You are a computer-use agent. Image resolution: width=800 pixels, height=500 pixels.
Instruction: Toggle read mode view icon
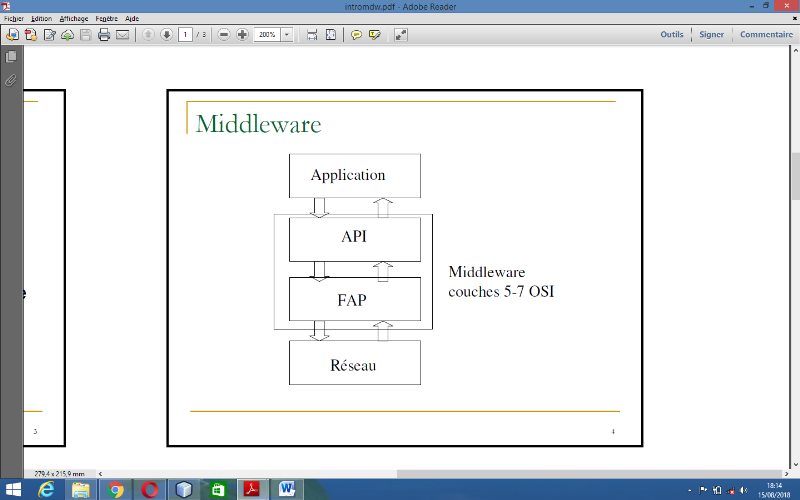click(x=401, y=35)
